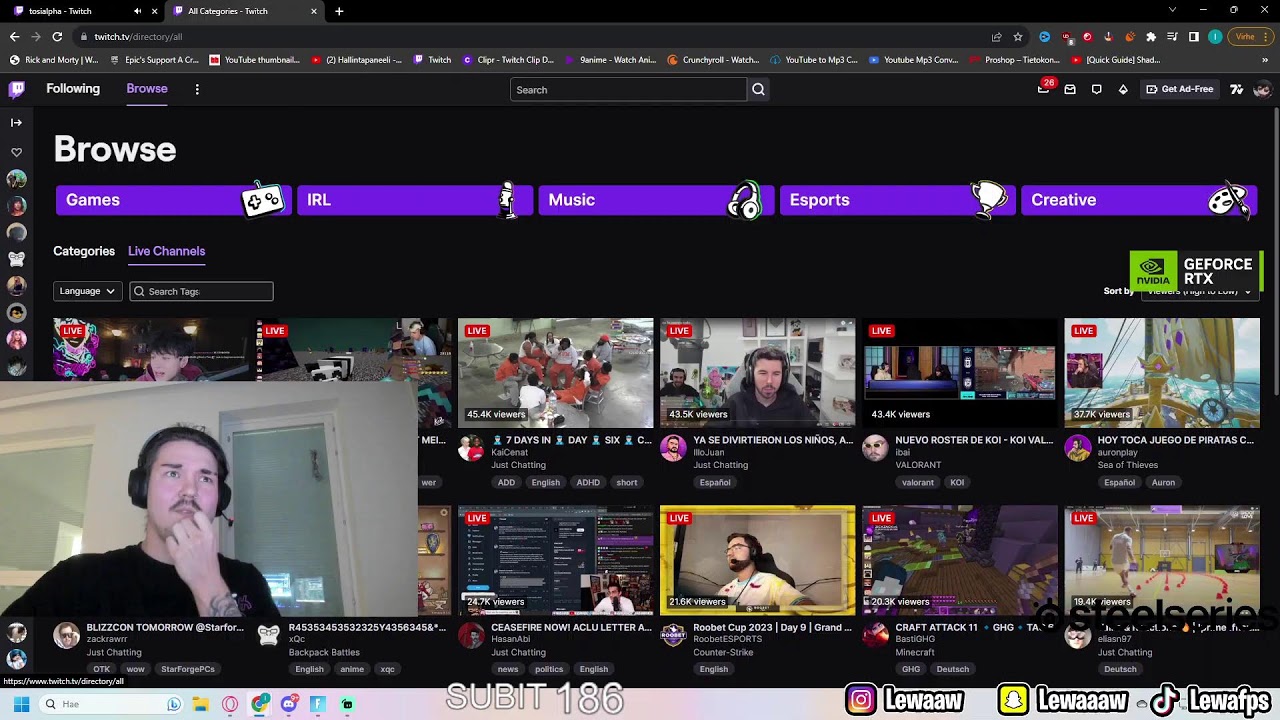Click the Twitch logo home icon
Viewport: 1280px width, 720px height.
(17, 89)
